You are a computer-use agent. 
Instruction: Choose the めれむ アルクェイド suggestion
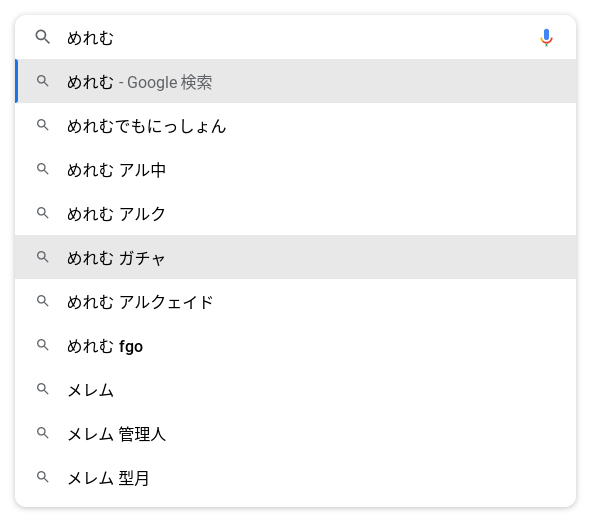[x=140, y=302]
